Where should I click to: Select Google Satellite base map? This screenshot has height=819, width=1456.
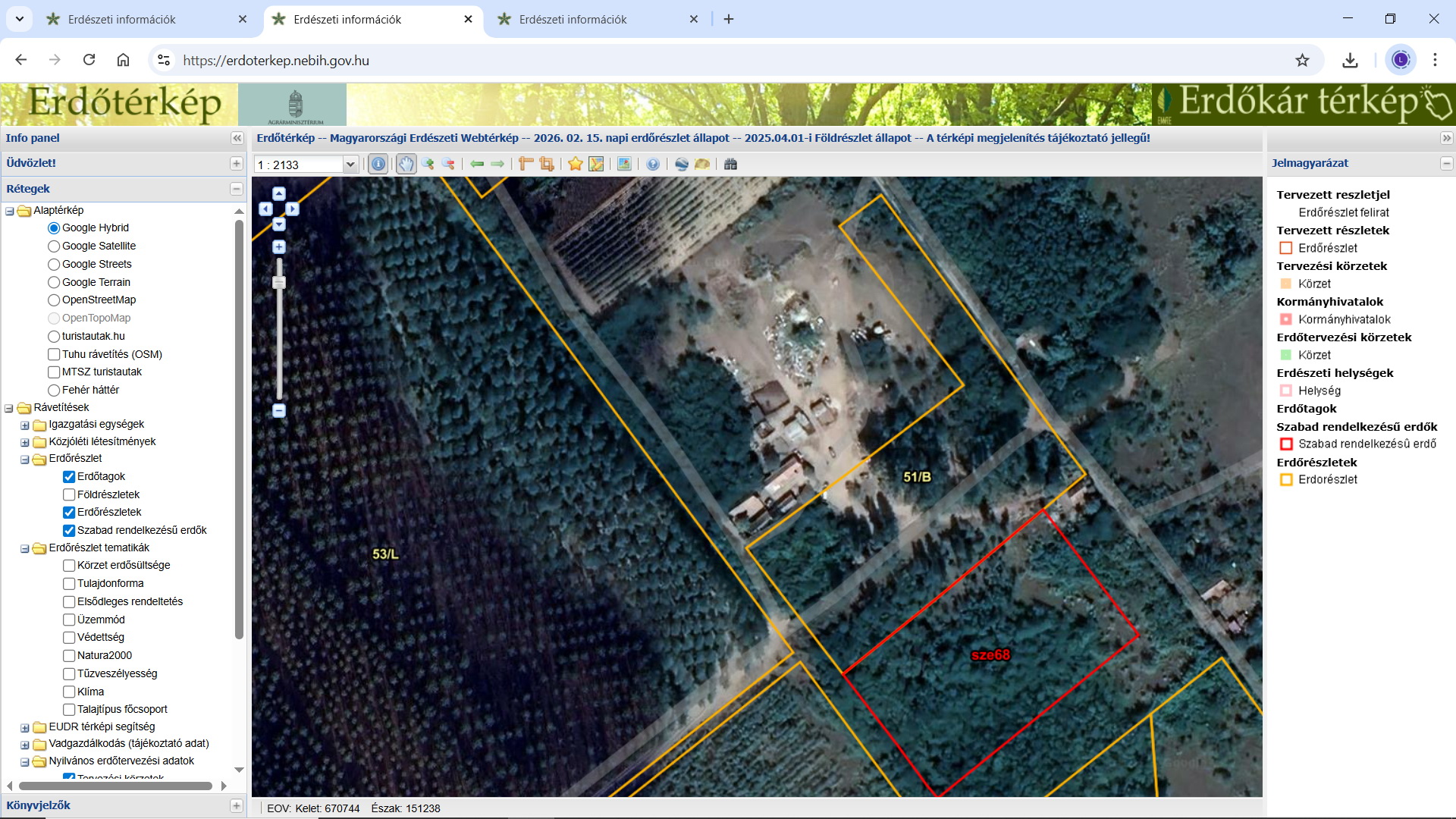coord(54,246)
